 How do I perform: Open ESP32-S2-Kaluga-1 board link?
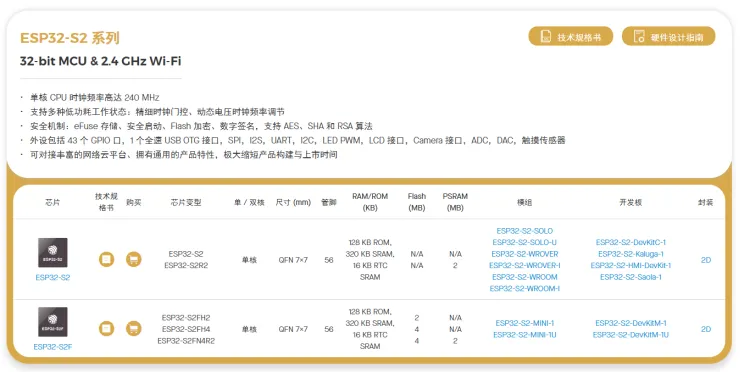pos(631,254)
